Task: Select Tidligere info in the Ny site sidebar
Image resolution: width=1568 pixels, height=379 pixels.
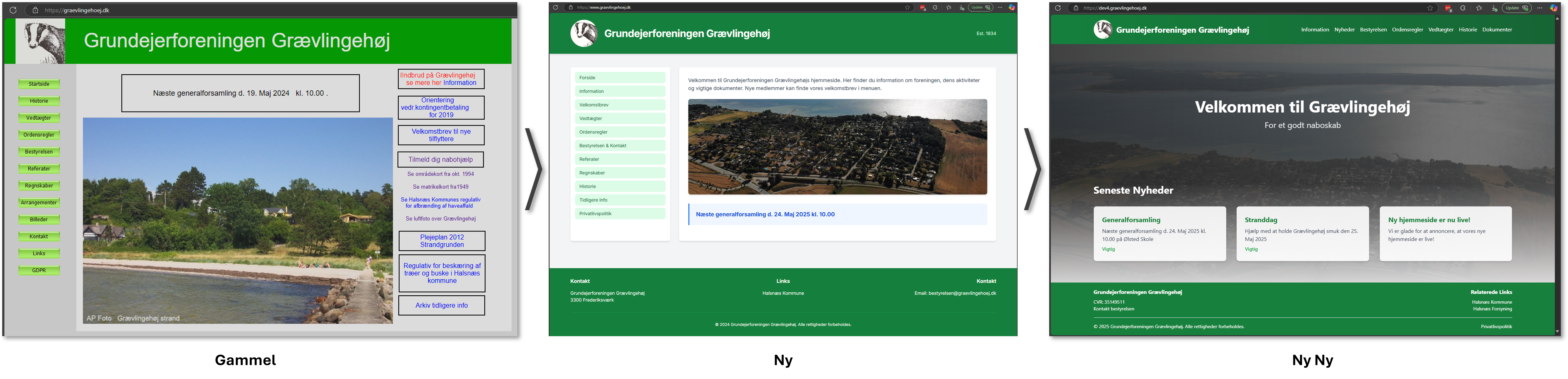Action: click(620, 200)
